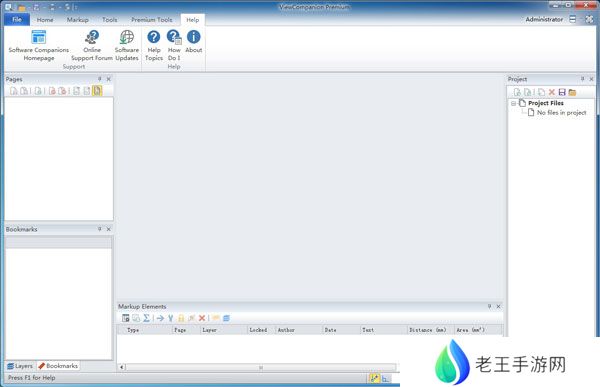Click the ViewCompanion app icon in title bar

(8, 7)
